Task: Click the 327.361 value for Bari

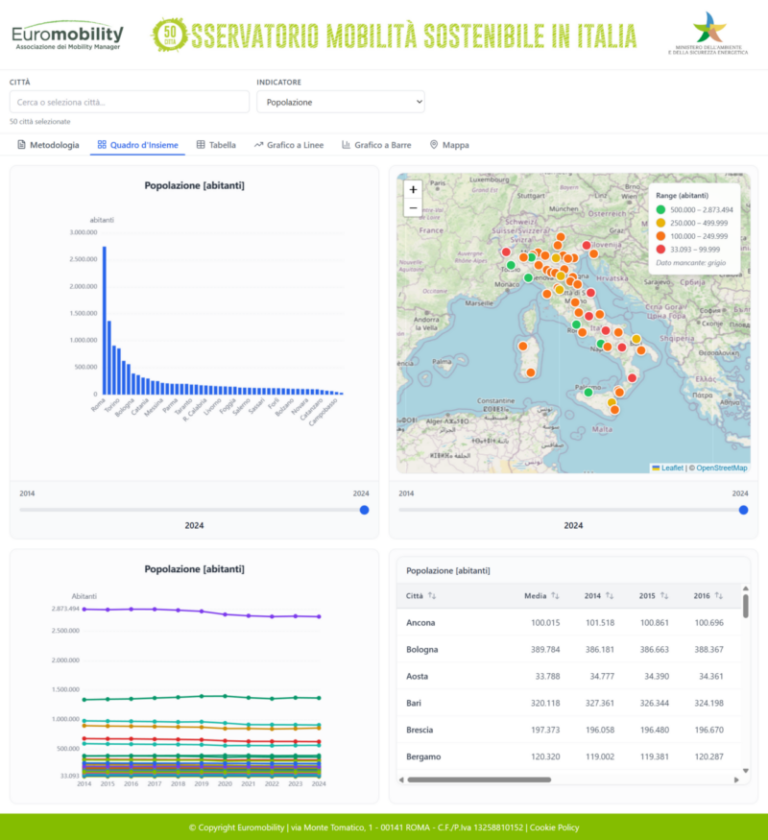Action: click(x=600, y=703)
